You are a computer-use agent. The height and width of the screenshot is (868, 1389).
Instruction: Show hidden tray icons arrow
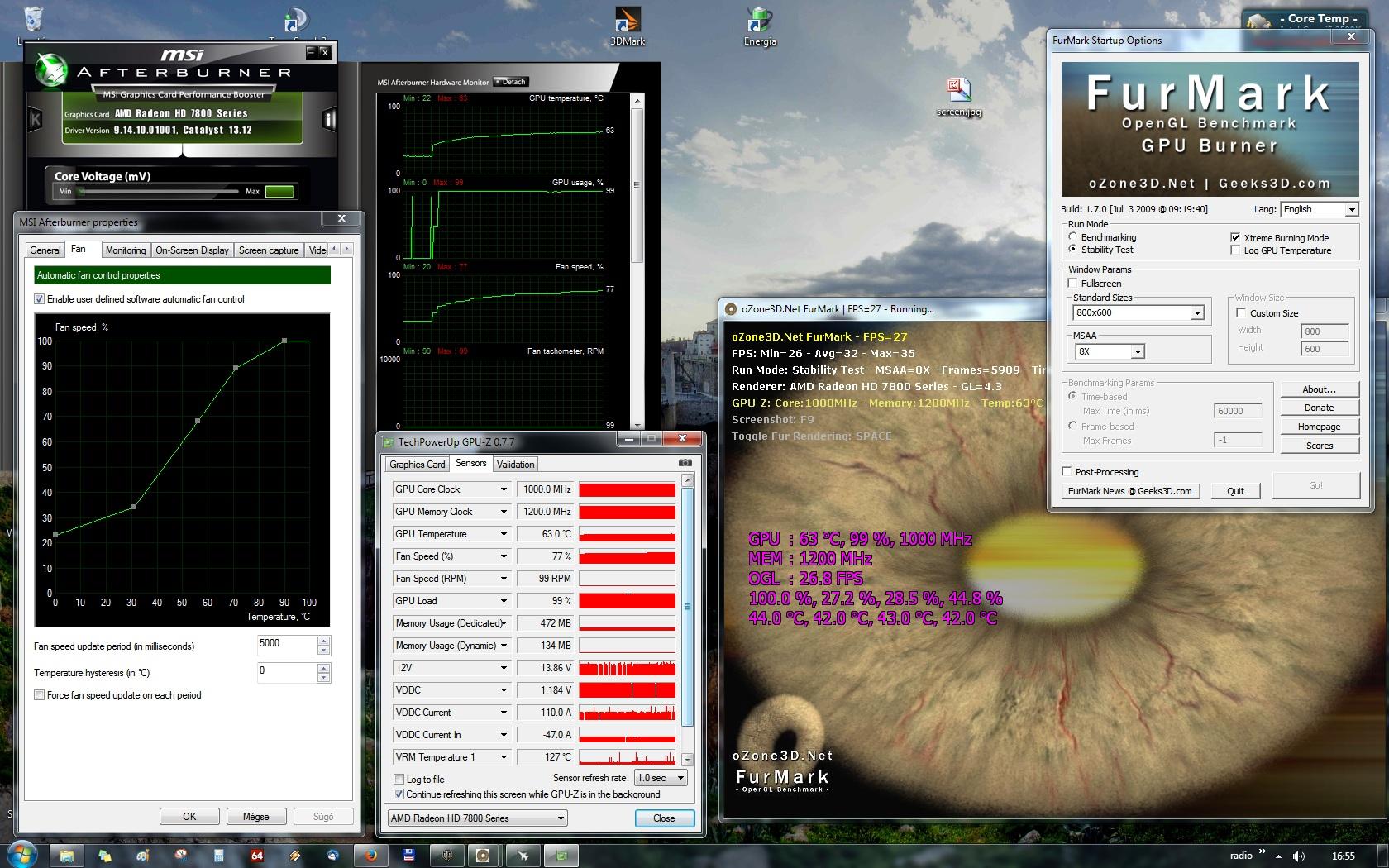click(1278, 856)
